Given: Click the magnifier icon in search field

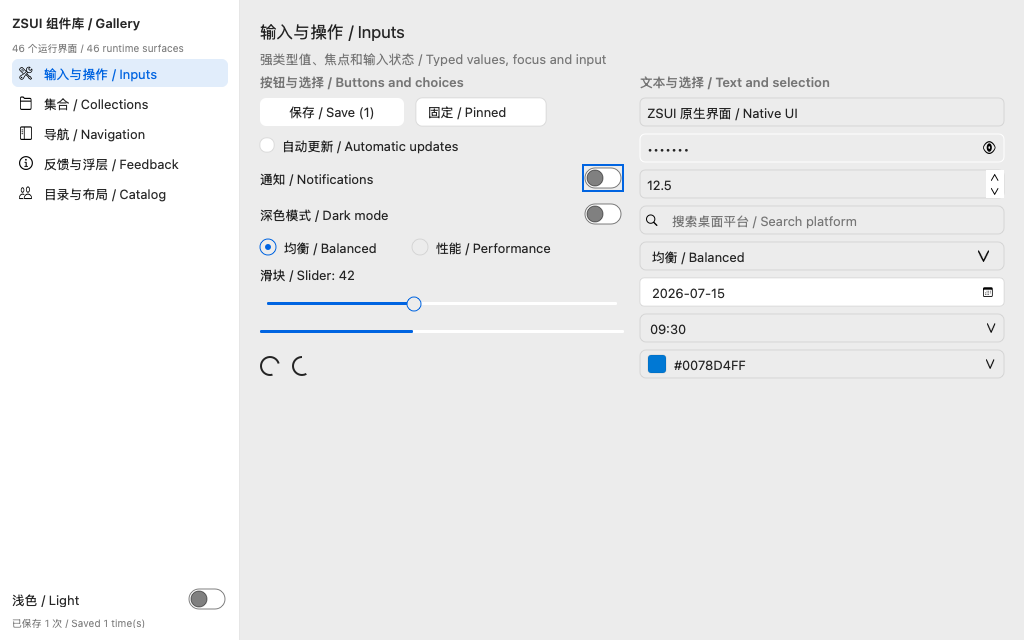Looking at the screenshot, I should [652, 221].
